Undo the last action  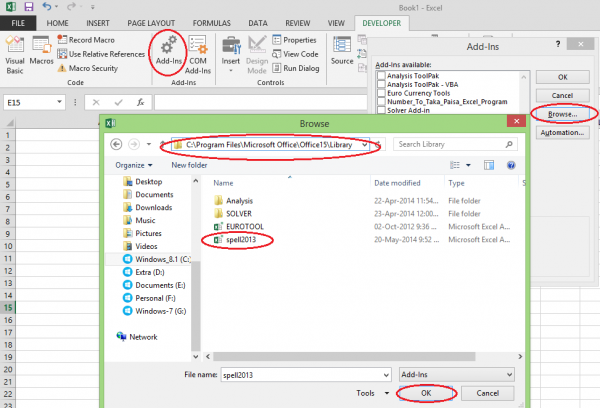click(x=46, y=7)
